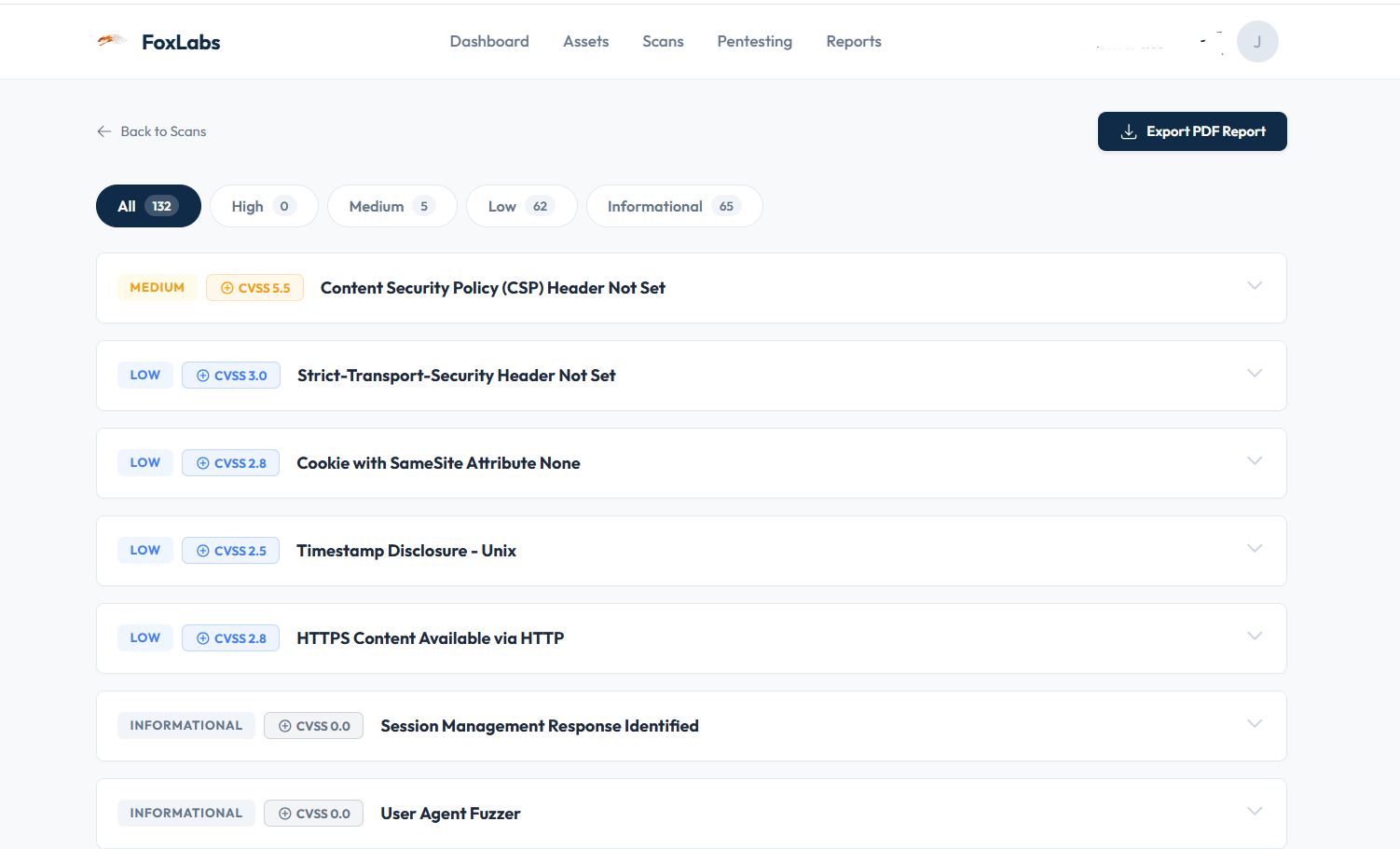This screenshot has width=1400, height=849.
Task: Expand the Session Management Response Identified finding
Action: coord(1255,725)
